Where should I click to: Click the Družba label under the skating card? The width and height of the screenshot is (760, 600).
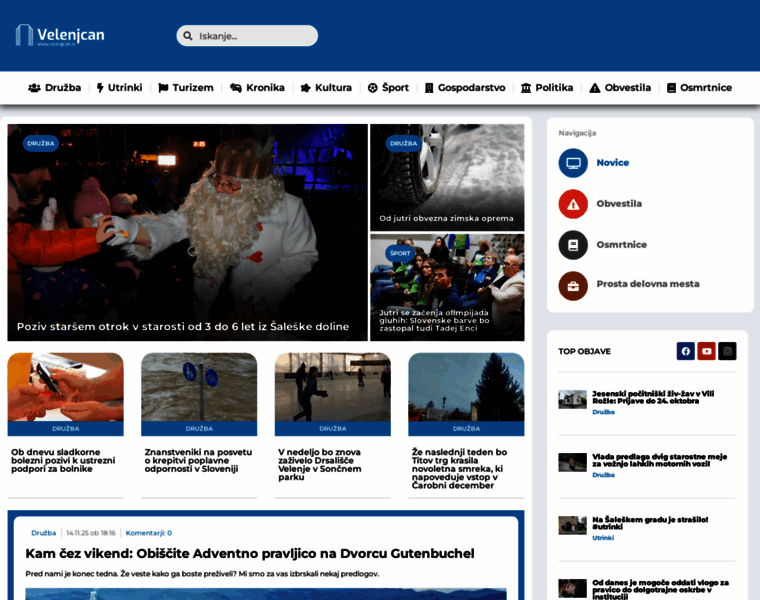332,428
